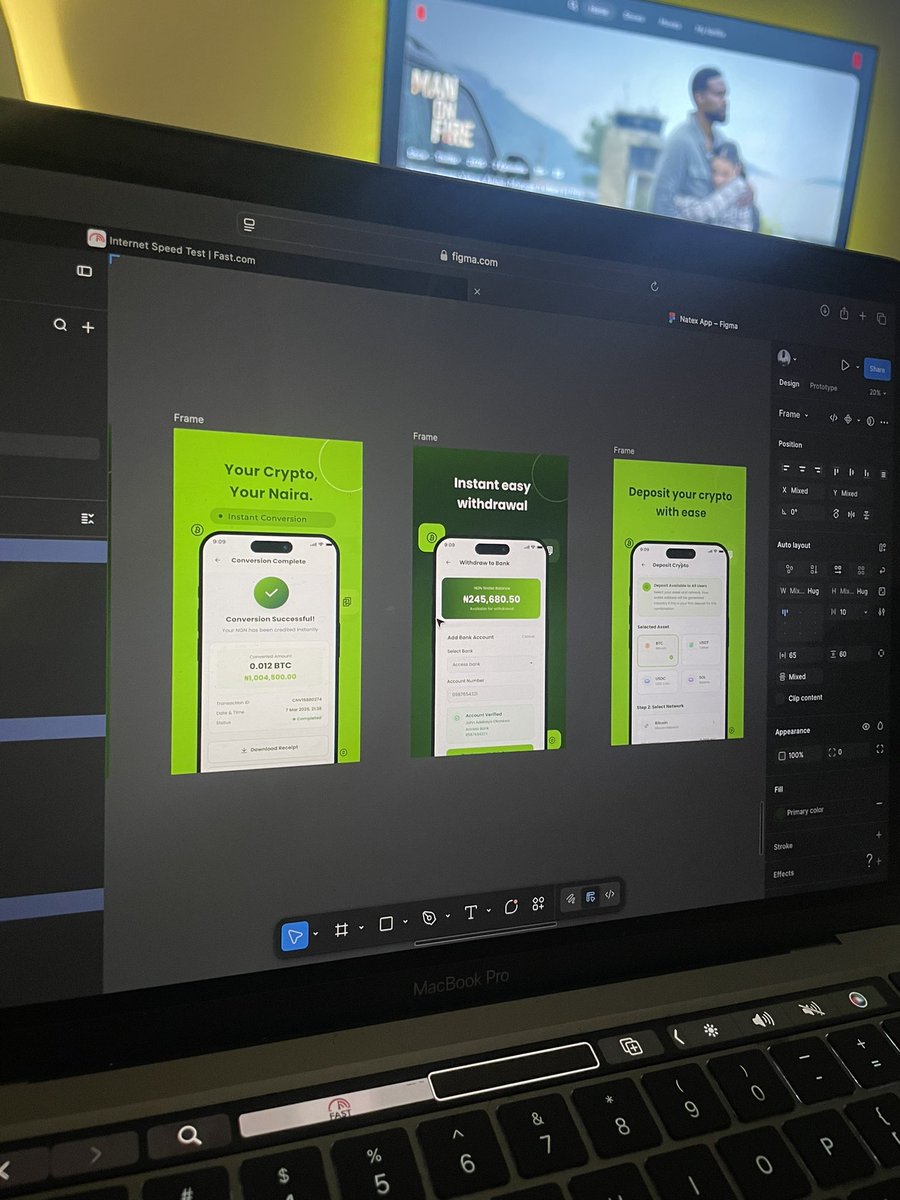Click the blend mode drop icon

880,726
